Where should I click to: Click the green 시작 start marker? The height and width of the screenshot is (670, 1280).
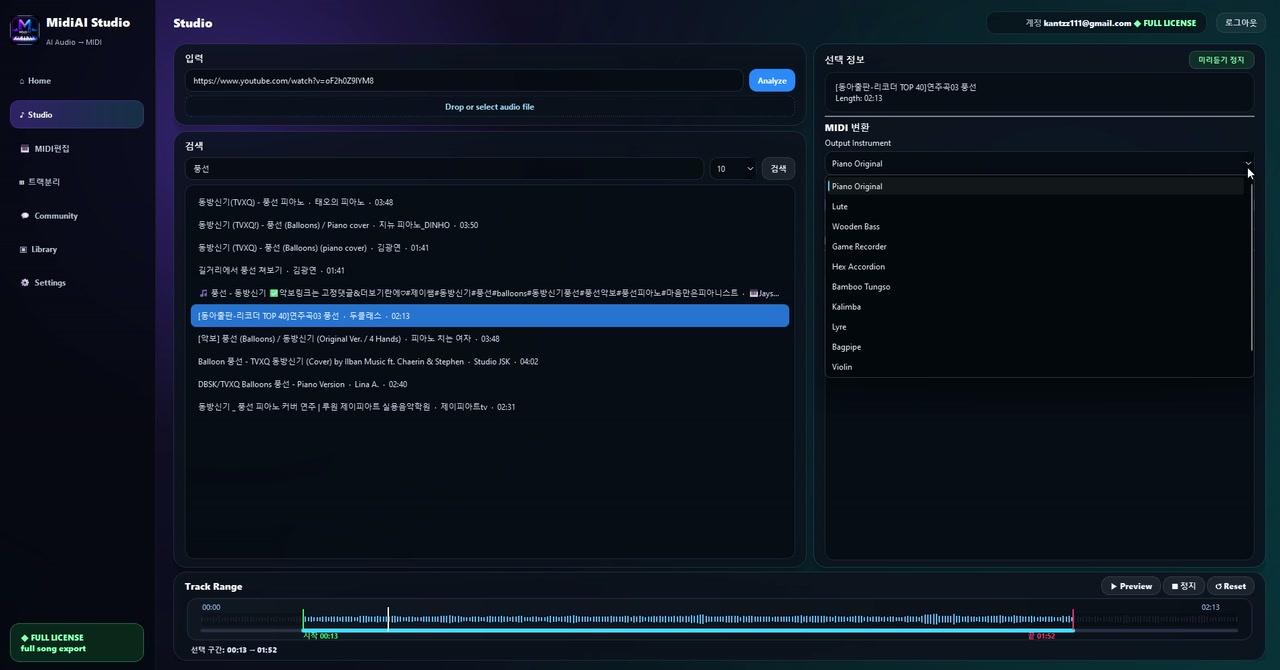click(x=303, y=620)
